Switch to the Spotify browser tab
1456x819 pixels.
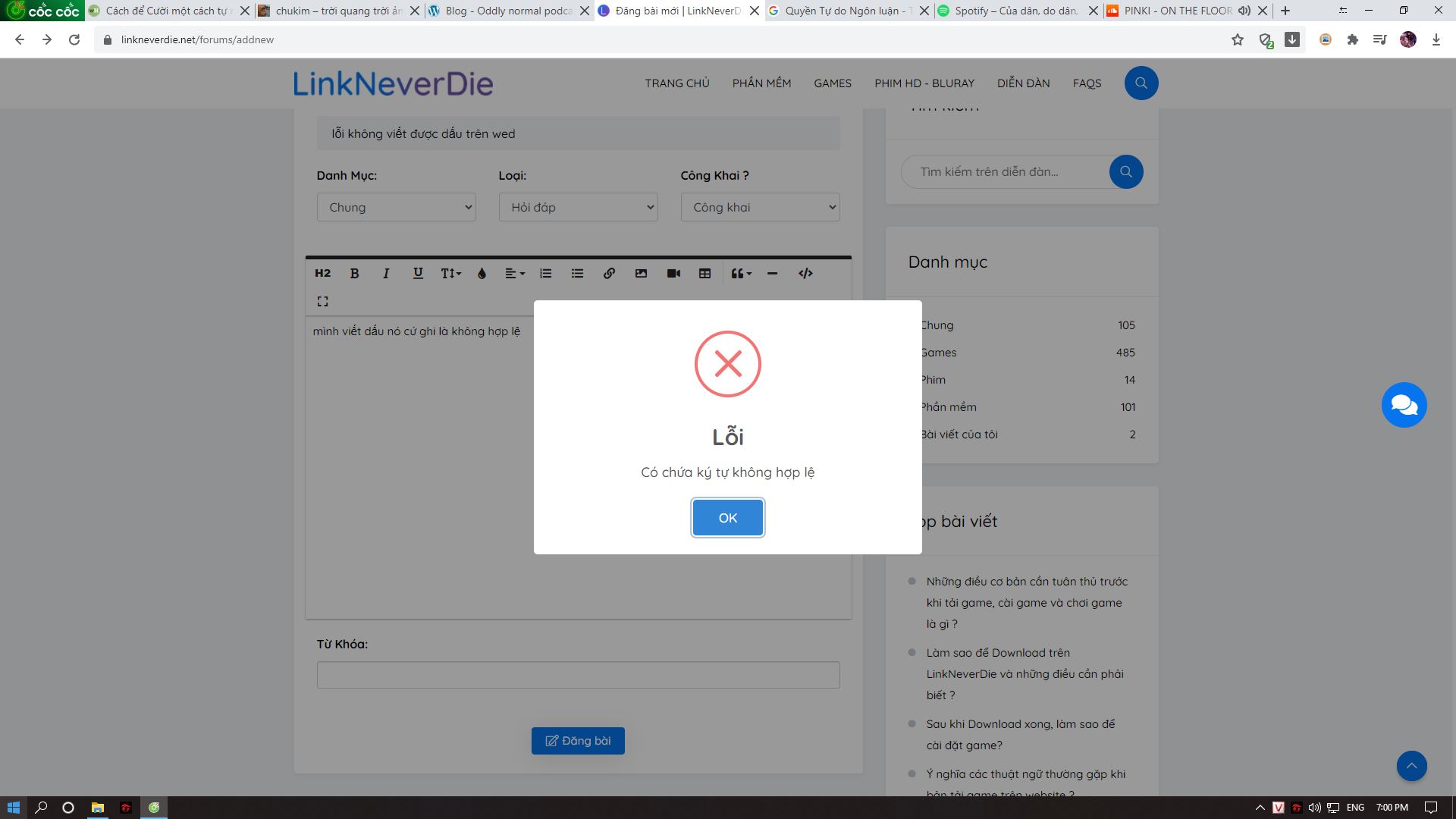(1015, 11)
